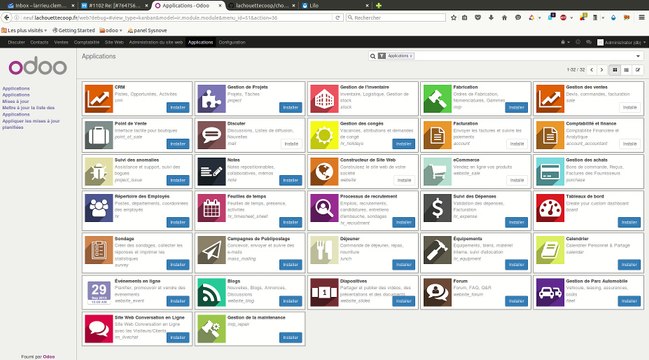Open the Site Web top menu
649x360 pixels.
(x=114, y=42)
